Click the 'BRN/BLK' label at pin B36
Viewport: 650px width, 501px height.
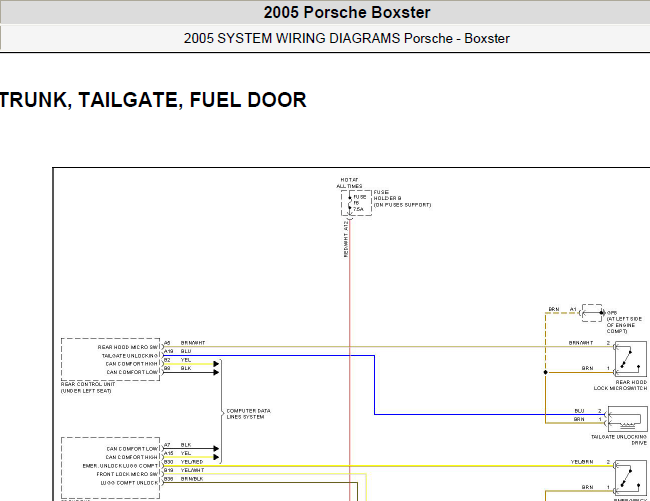point(192,479)
